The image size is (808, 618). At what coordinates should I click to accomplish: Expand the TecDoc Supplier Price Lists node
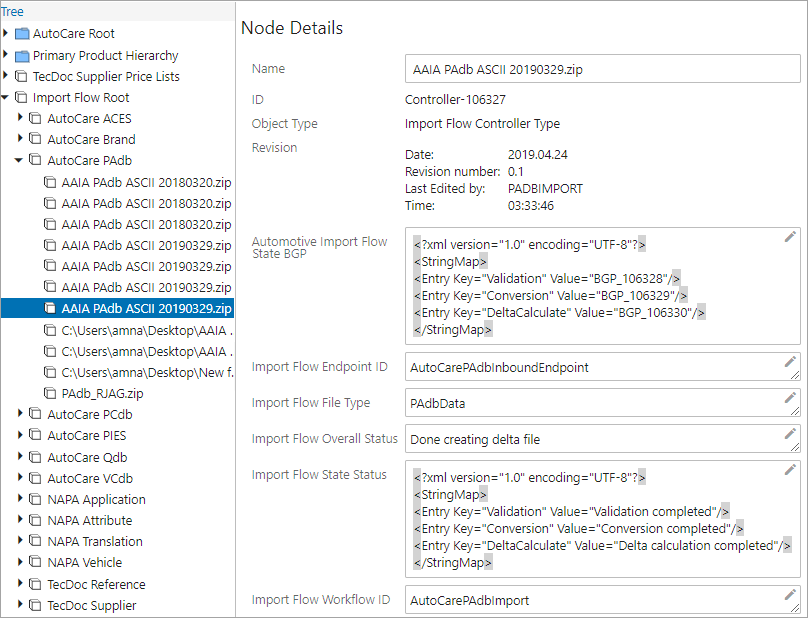point(6,75)
